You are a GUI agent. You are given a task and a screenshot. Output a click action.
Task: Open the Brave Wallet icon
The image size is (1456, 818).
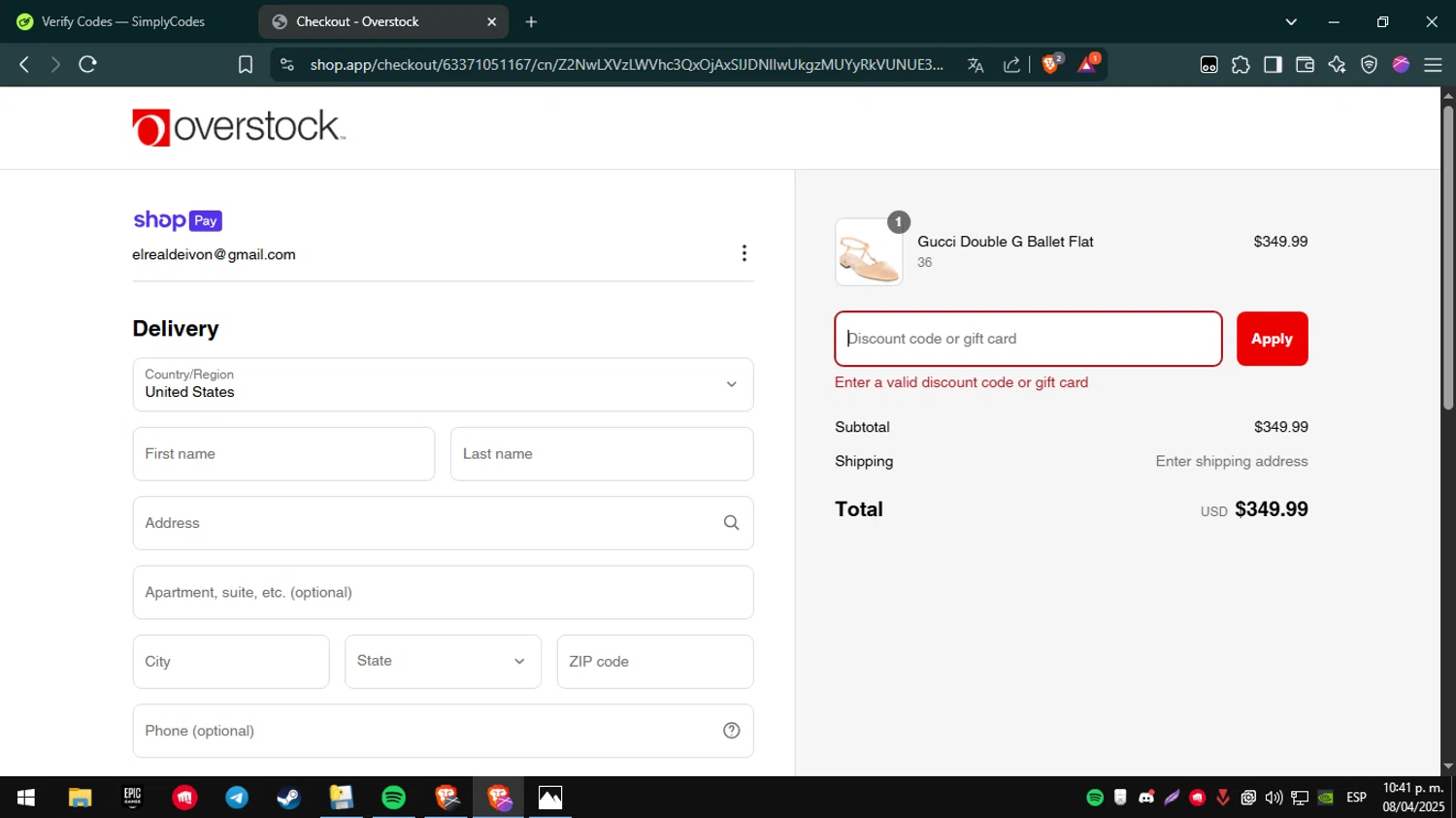(1305, 65)
